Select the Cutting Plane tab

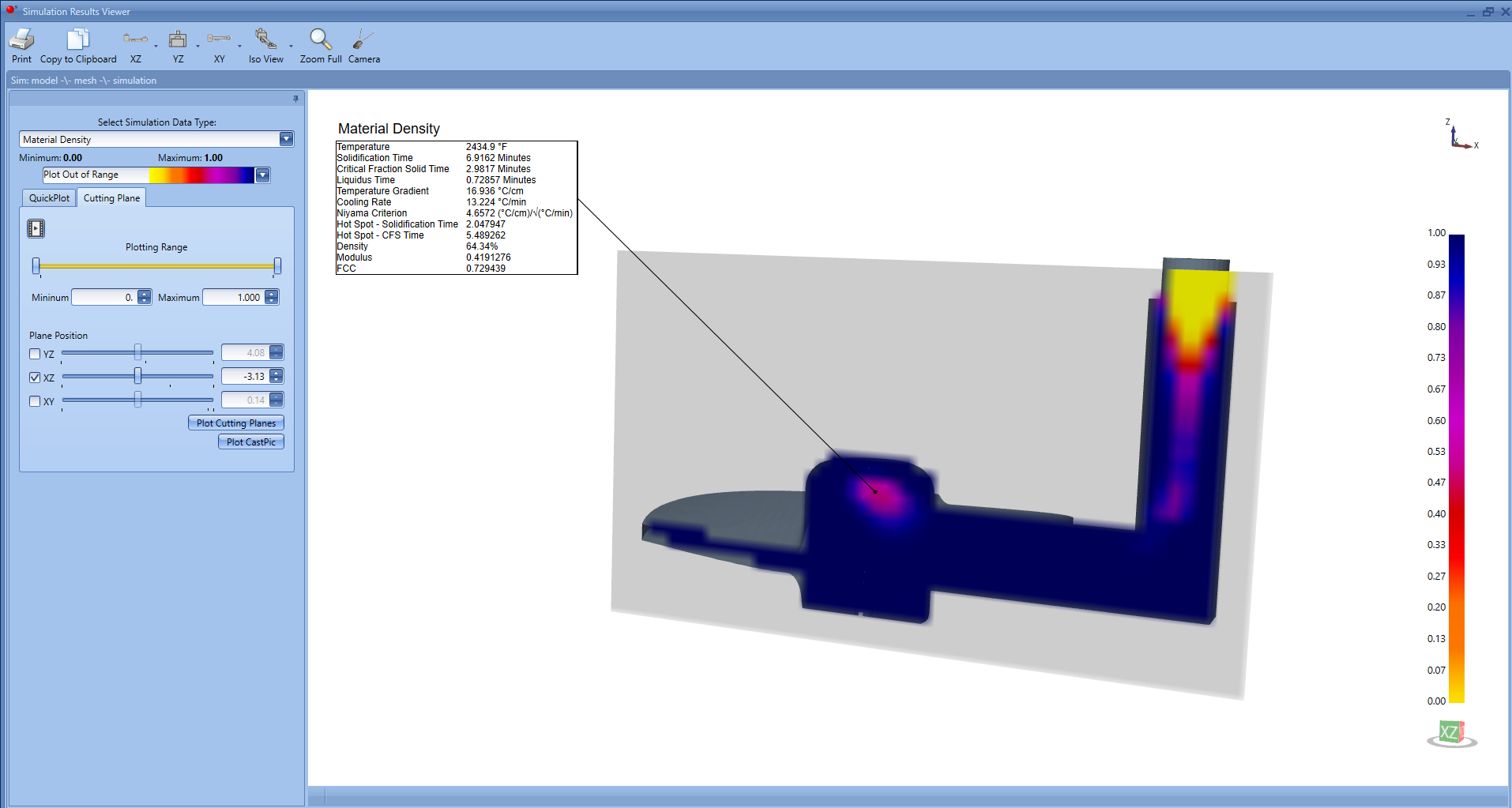point(111,198)
